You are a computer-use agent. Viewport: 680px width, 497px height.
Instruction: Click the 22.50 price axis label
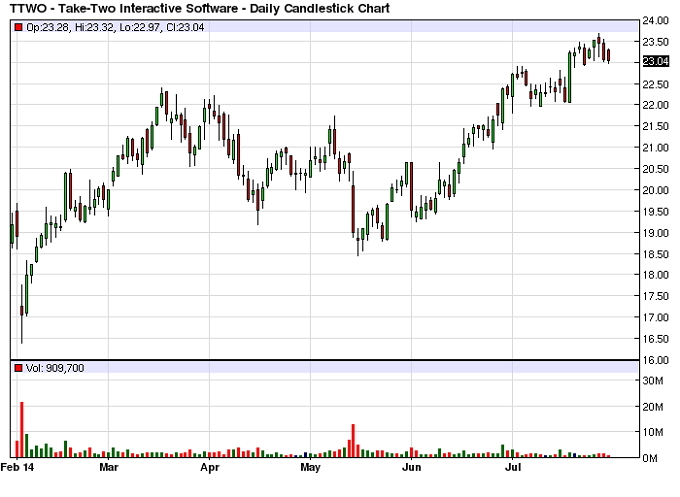pos(655,85)
